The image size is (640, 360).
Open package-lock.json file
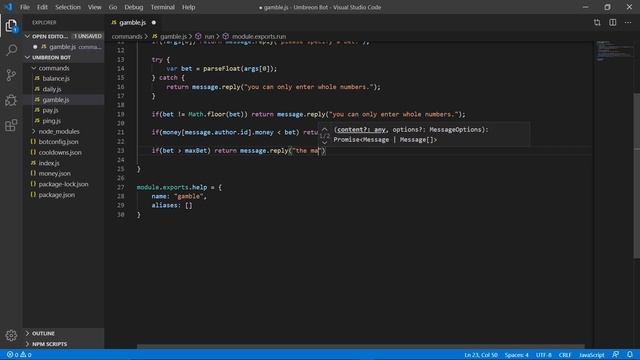pyautogui.click(x=63, y=184)
